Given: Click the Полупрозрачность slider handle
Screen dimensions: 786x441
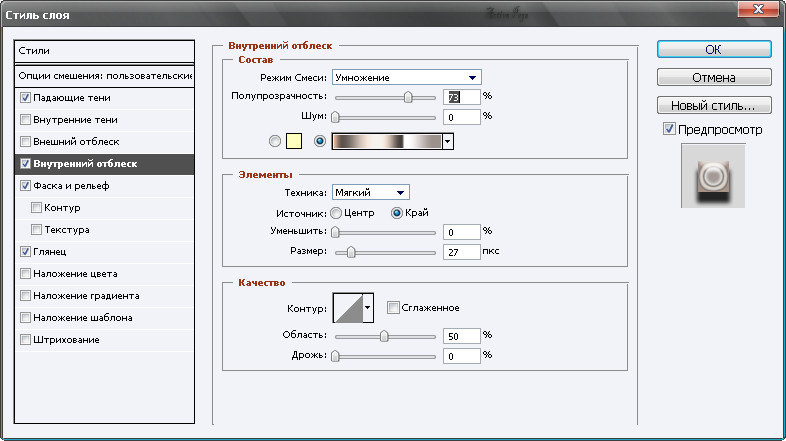Looking at the screenshot, I should 408,97.
